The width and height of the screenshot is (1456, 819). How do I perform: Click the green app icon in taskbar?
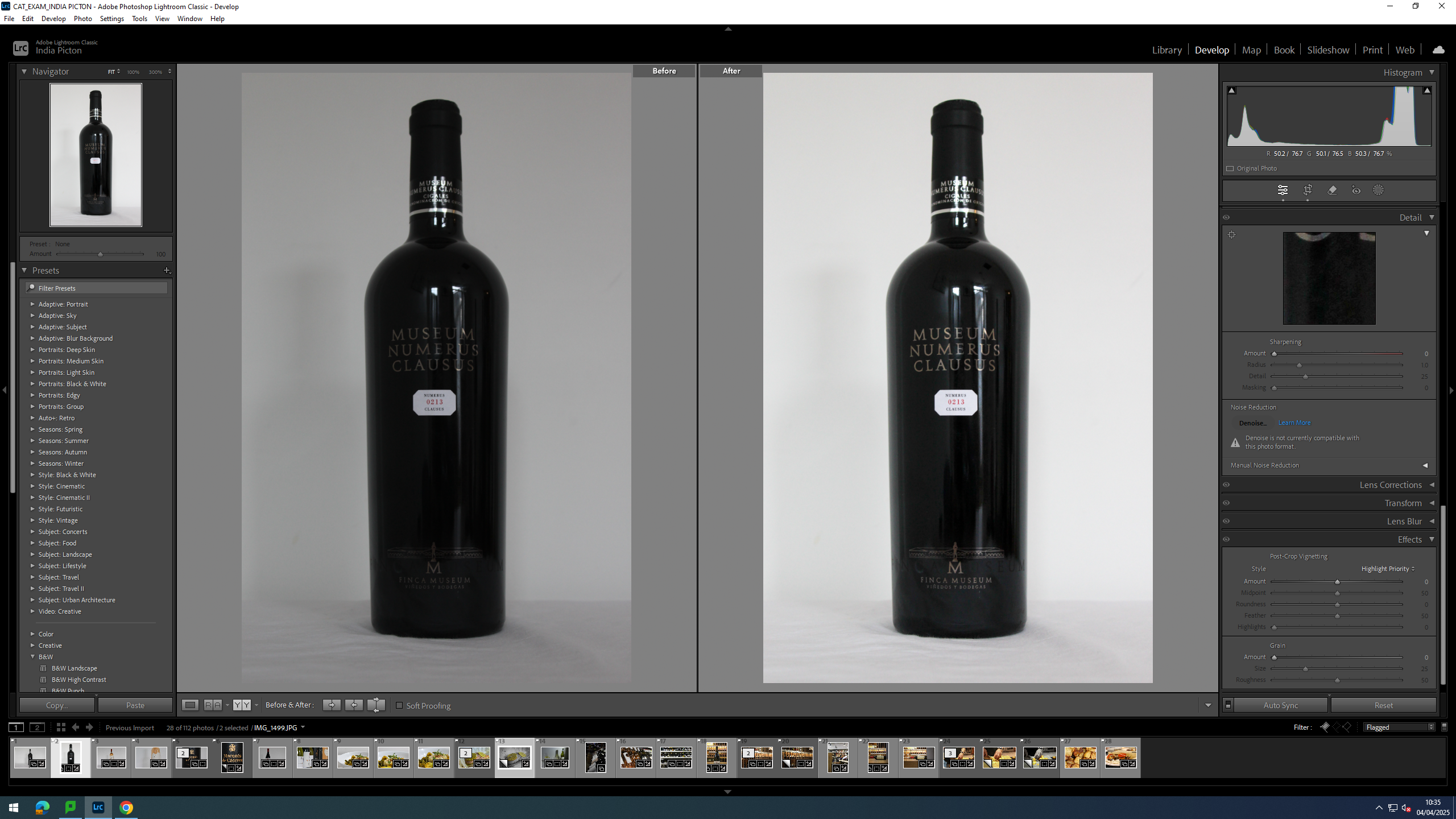point(71,807)
